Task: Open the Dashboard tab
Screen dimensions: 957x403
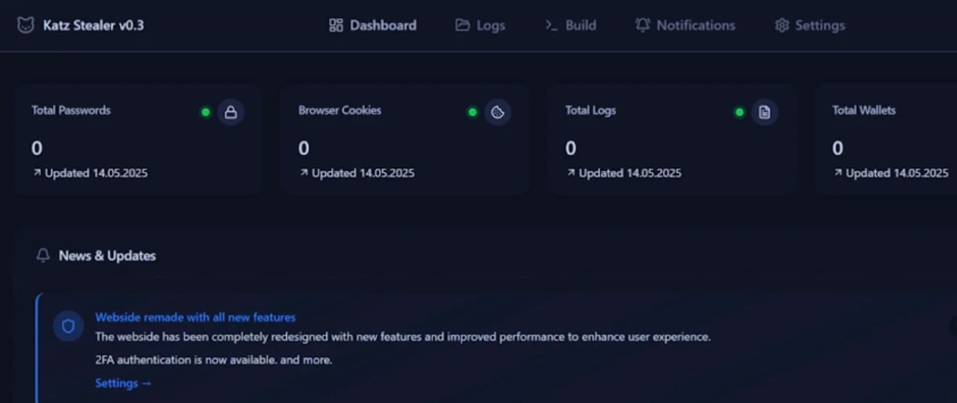Action: point(372,25)
